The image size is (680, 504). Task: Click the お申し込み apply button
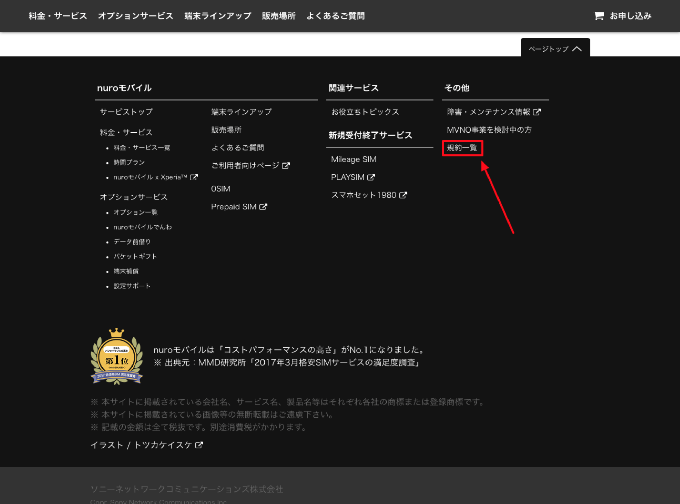tap(623, 16)
